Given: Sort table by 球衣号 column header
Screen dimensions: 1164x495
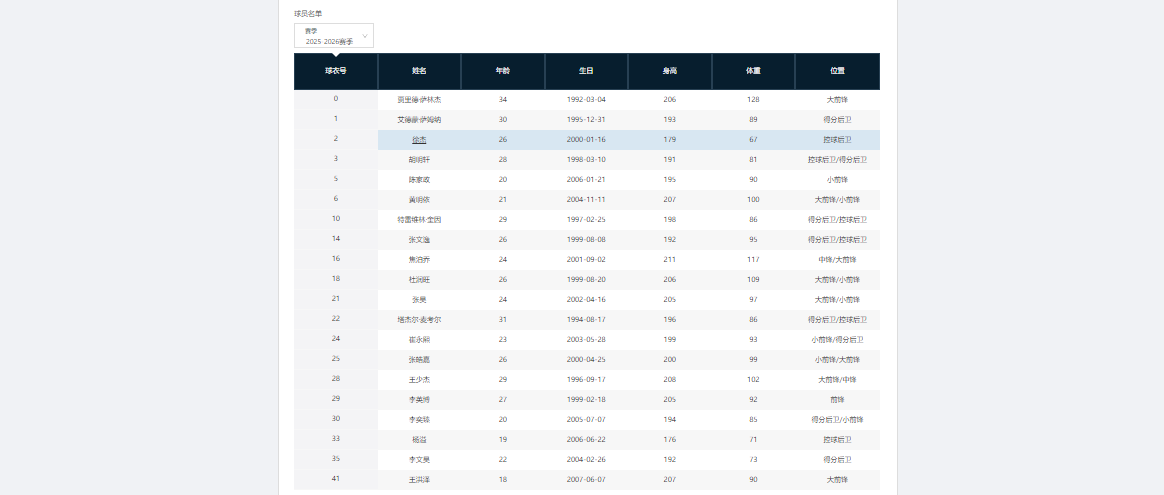Looking at the screenshot, I should [x=336, y=71].
